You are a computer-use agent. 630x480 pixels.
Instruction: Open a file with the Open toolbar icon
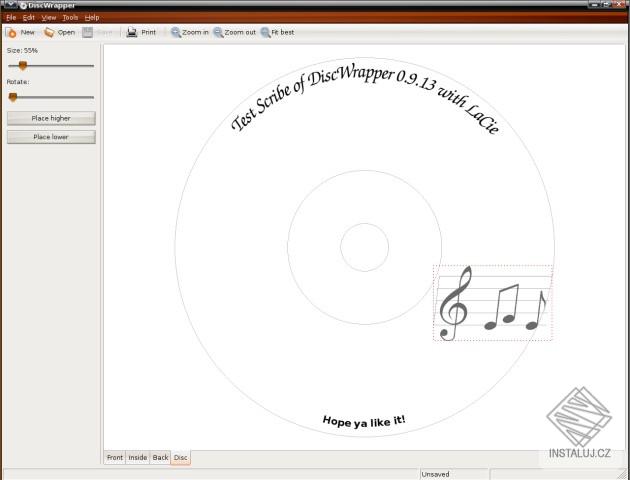[49, 33]
